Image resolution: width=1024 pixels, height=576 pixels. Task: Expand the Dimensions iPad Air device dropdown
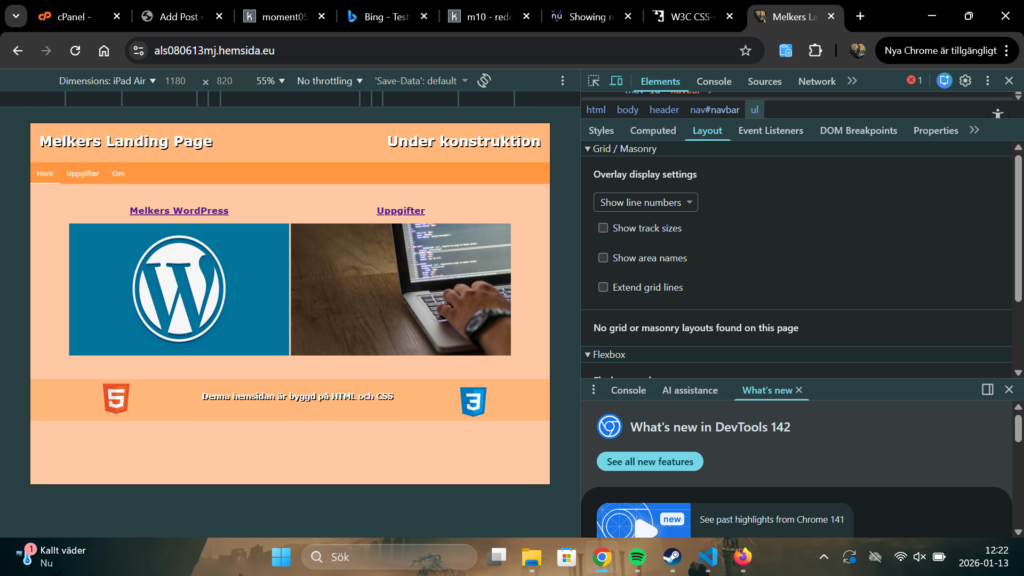click(108, 81)
